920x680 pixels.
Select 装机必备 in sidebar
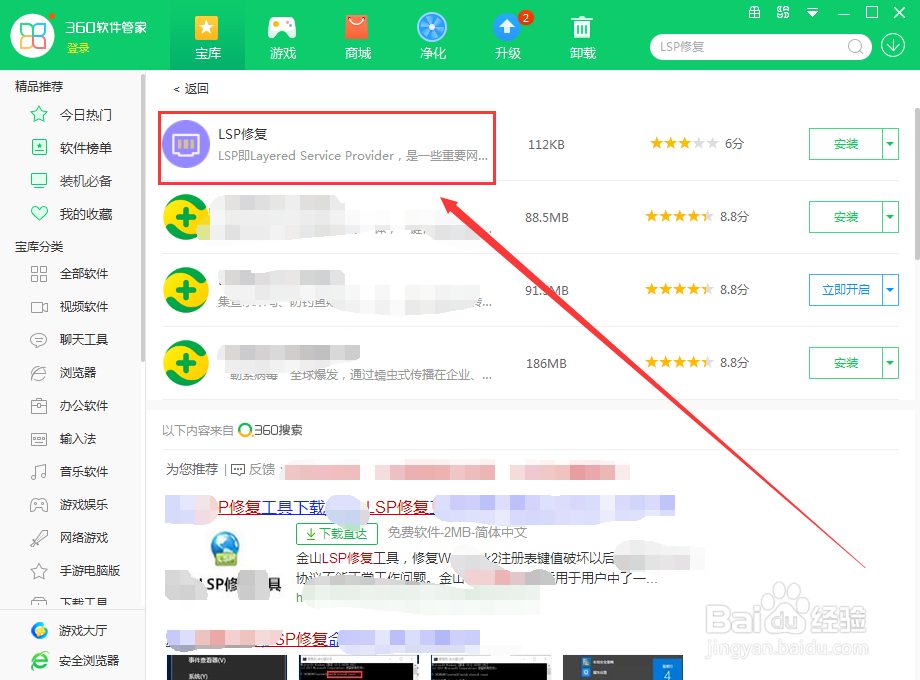click(x=86, y=181)
